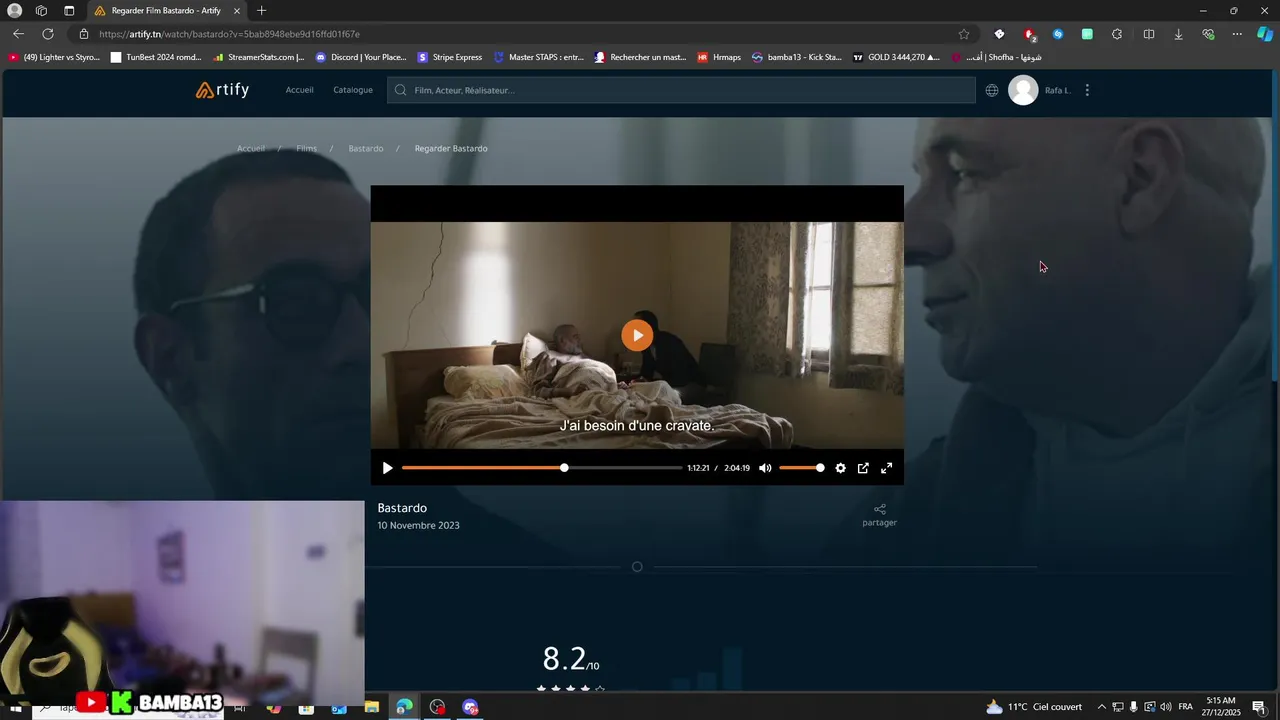The height and width of the screenshot is (720, 1280).
Task: Open the Lighter vs Styro... YouTube bookmark
Action: point(54,57)
